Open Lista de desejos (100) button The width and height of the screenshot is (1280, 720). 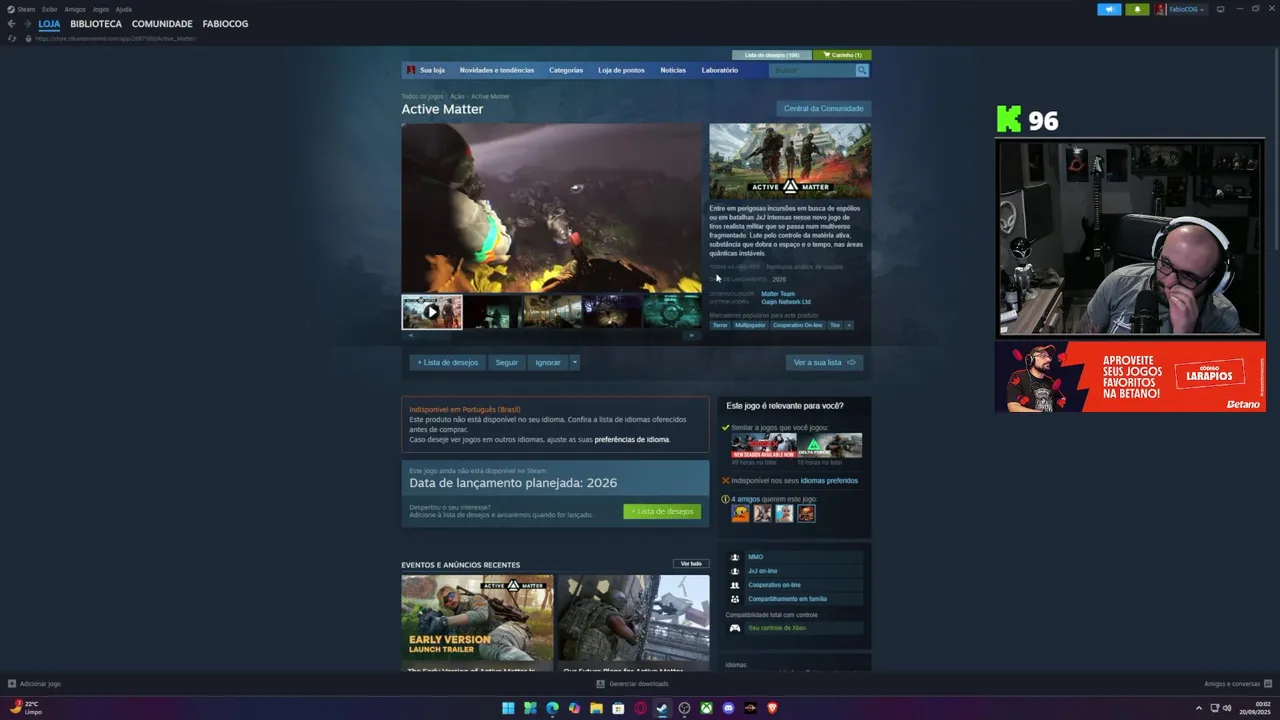coord(772,55)
